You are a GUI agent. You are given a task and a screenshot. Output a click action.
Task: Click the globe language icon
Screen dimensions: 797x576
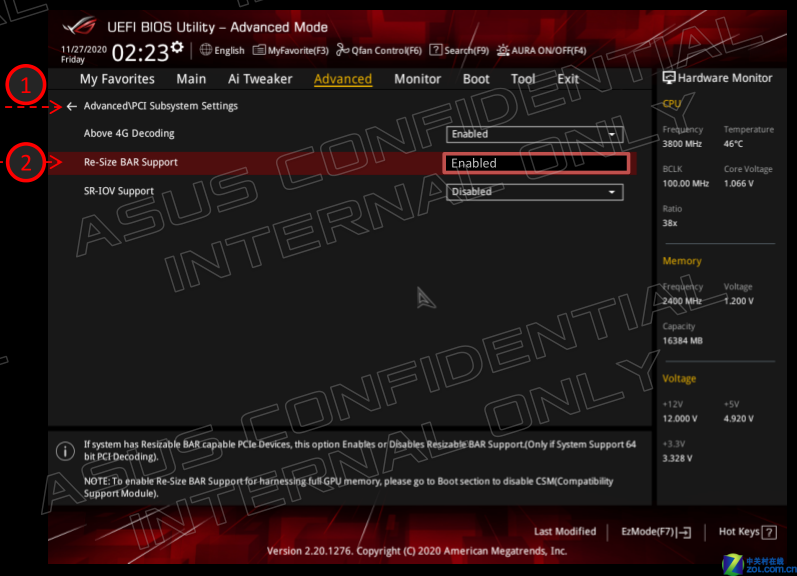point(206,50)
